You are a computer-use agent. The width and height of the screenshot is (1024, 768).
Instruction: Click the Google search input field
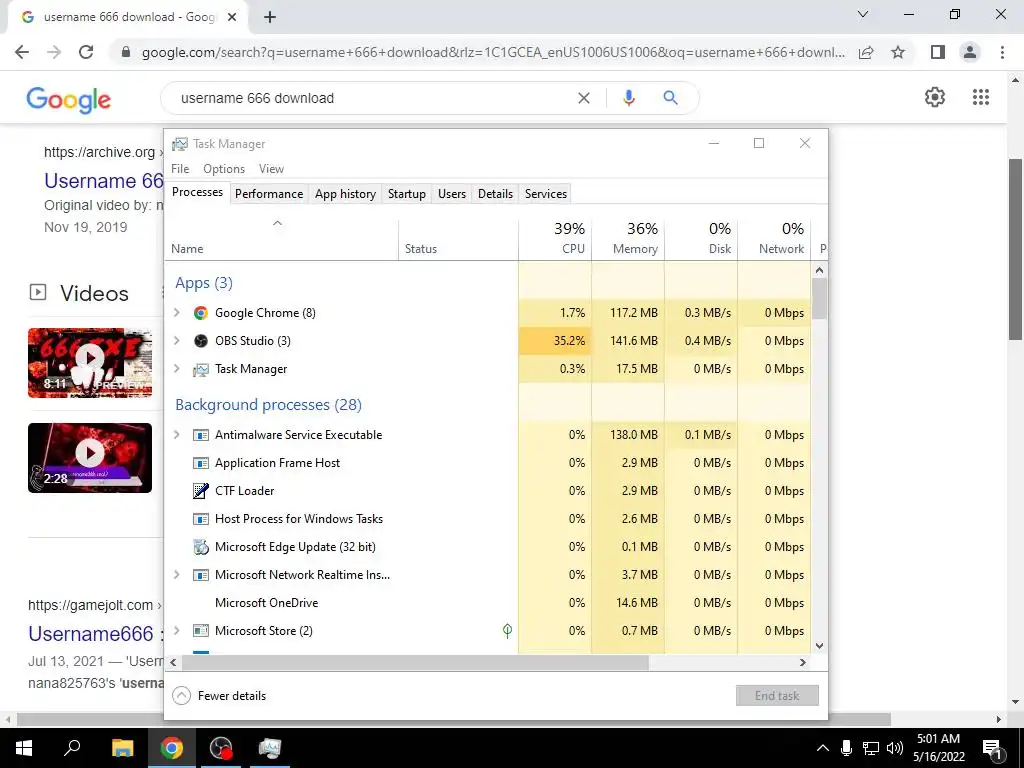376,98
